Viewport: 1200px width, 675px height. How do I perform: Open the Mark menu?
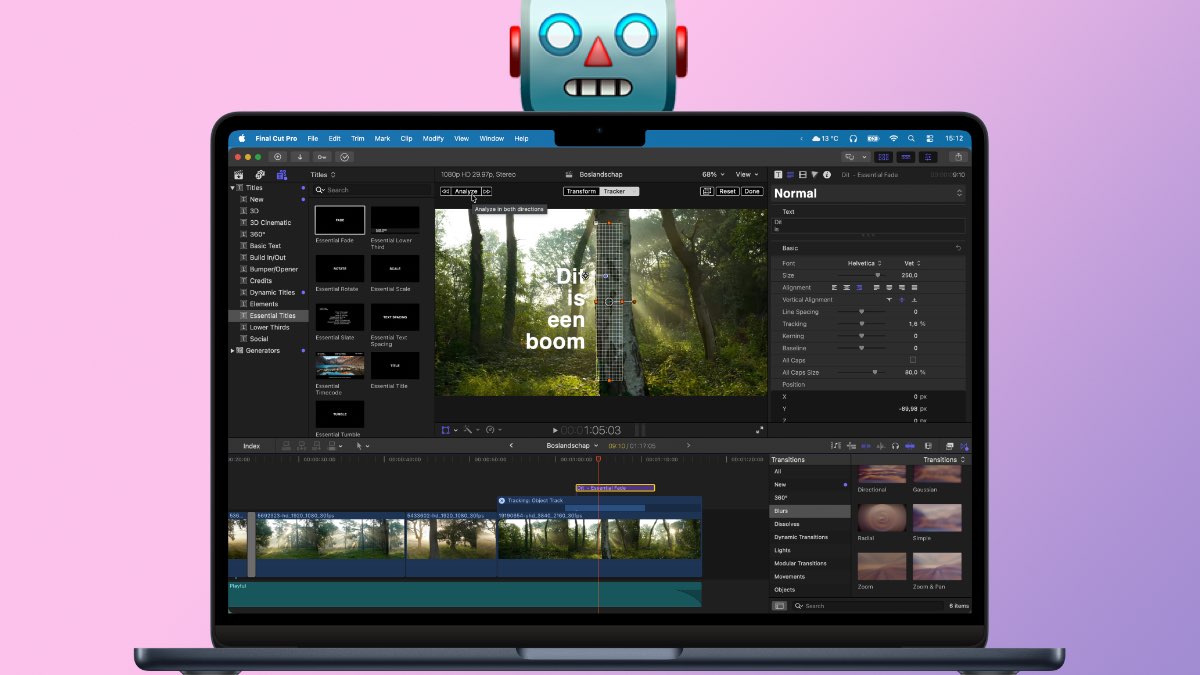pyautogui.click(x=383, y=138)
